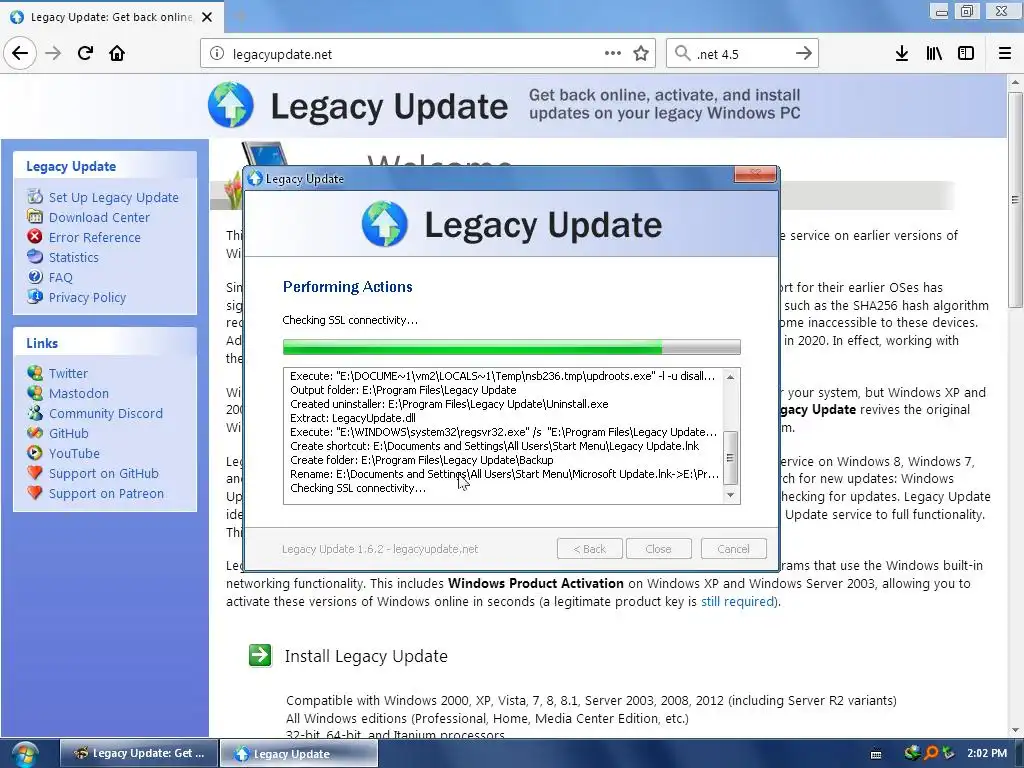Reload the page with the refresh icon
This screenshot has width=1024, height=768.
[x=85, y=53]
